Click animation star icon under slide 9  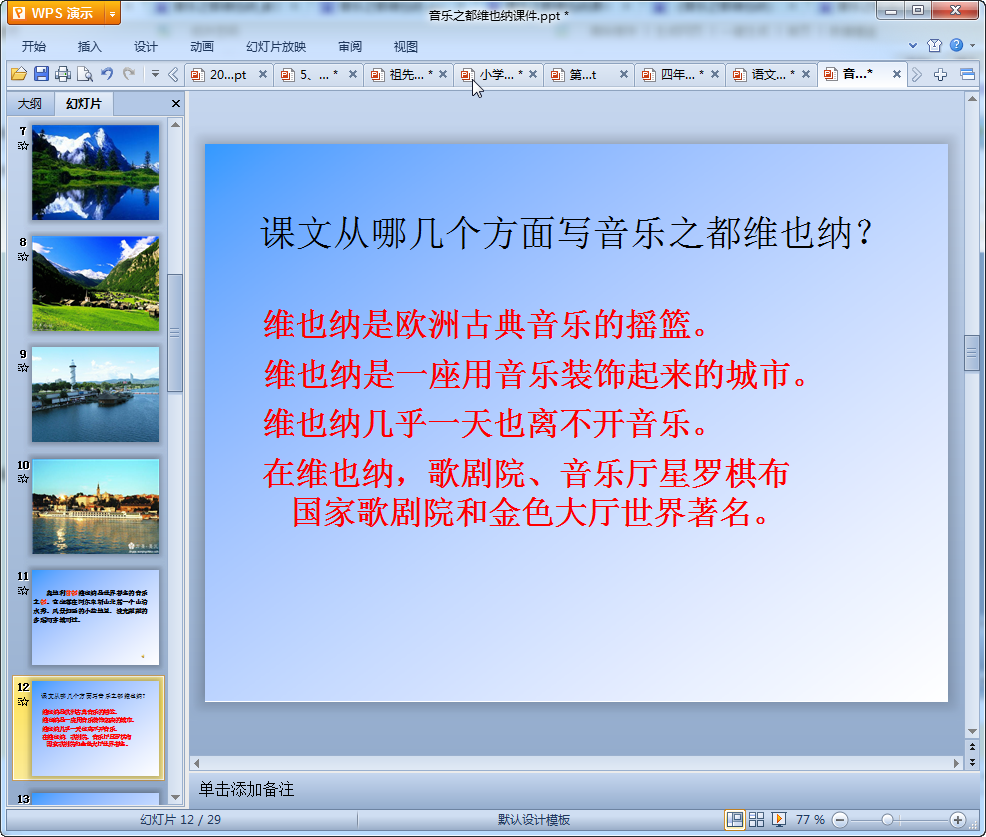point(23,368)
